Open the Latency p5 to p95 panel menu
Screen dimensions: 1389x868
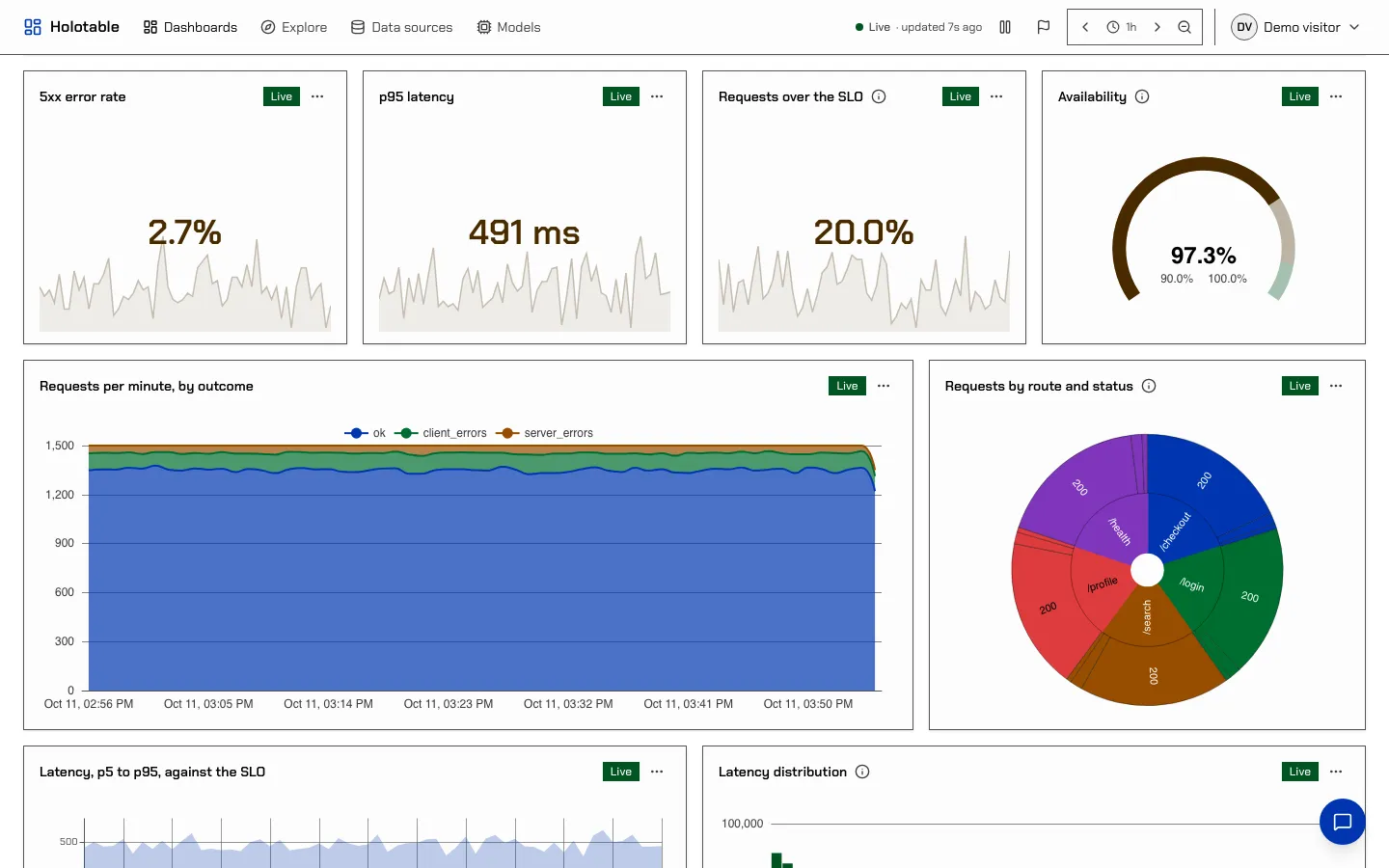pos(657,772)
